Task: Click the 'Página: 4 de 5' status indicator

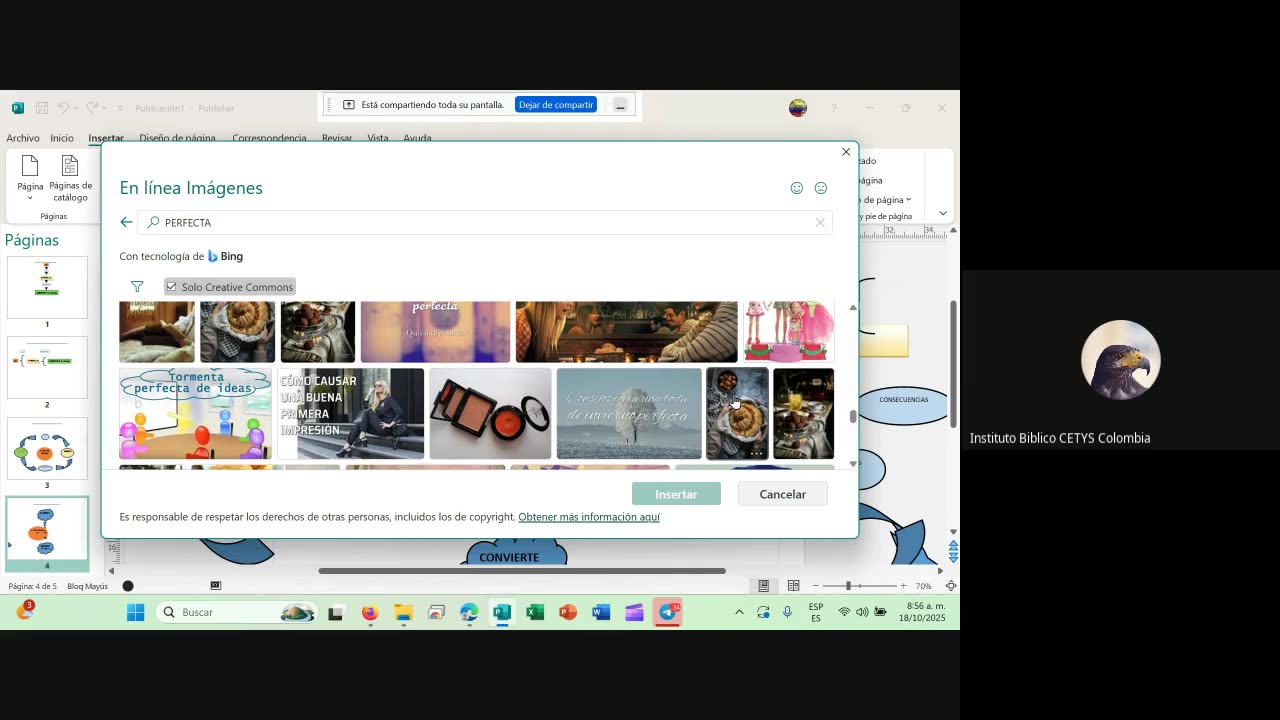Action: point(33,586)
